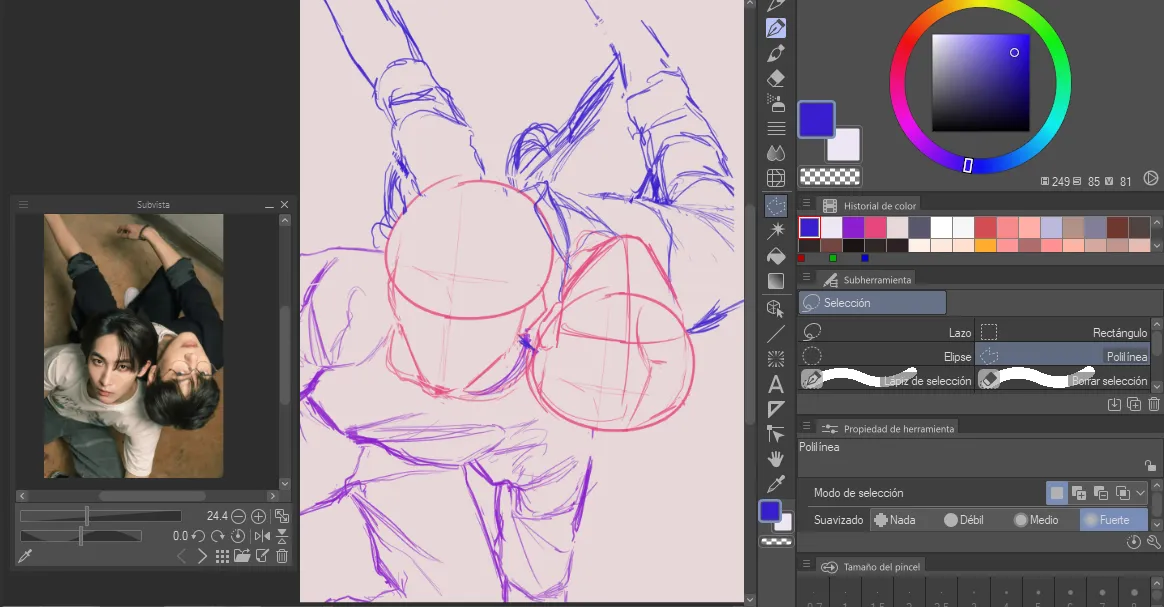The height and width of the screenshot is (607, 1164).
Task: Choose the Ruler triangle tool
Action: pos(776,409)
